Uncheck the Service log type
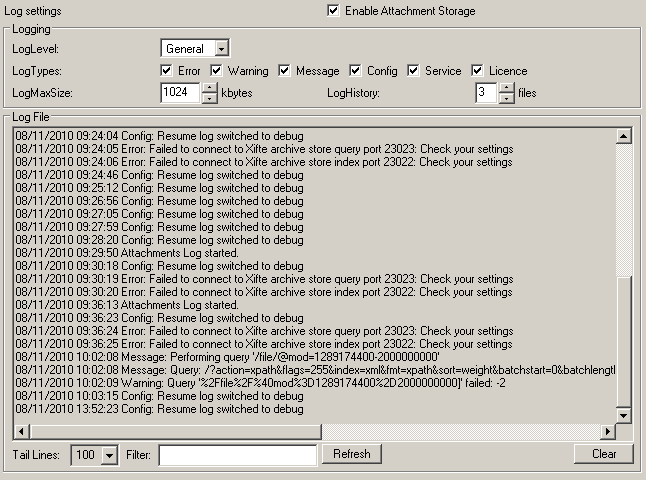646x480 pixels. (414, 71)
